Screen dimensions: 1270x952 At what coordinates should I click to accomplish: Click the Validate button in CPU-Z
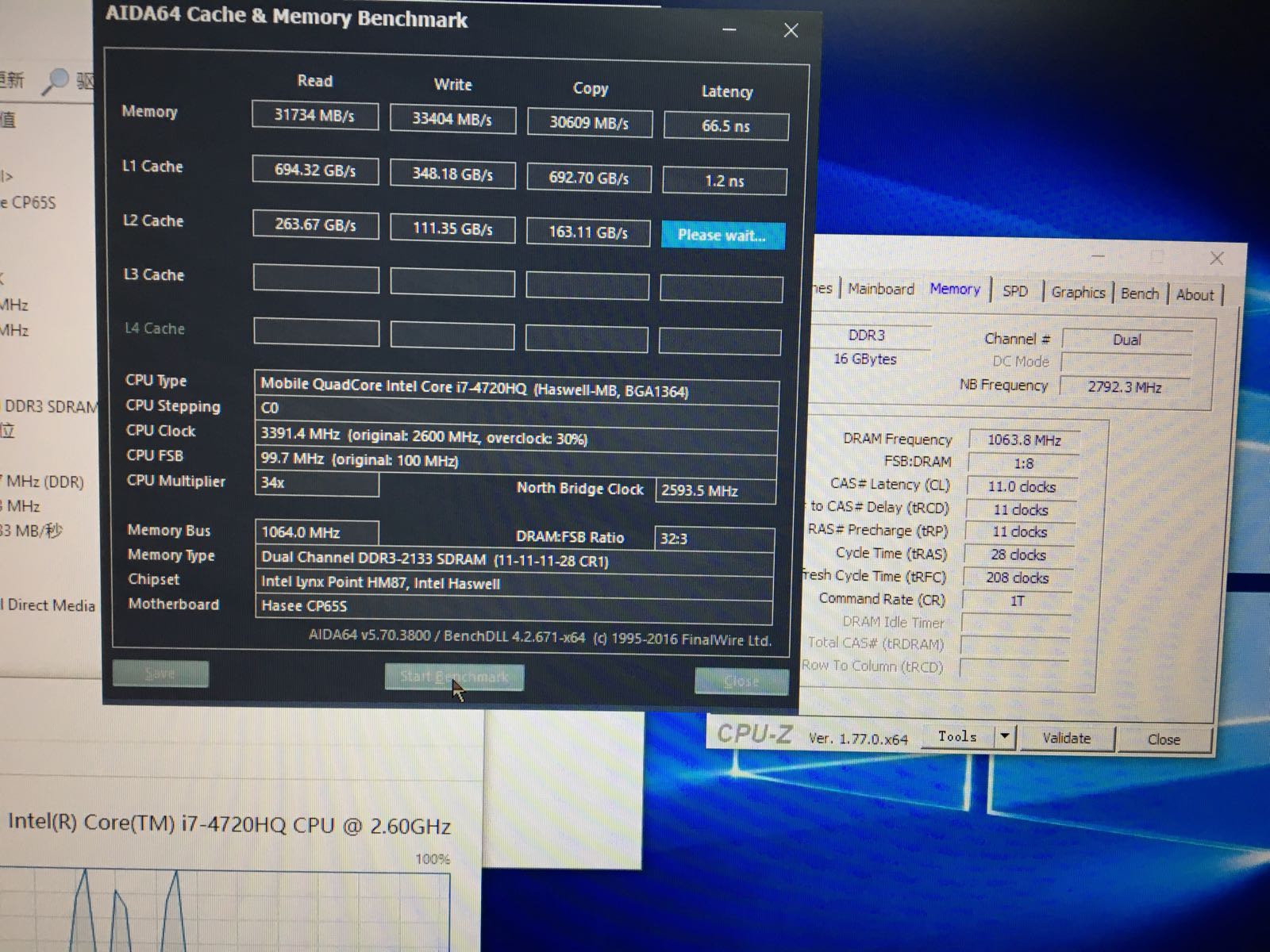point(1066,738)
